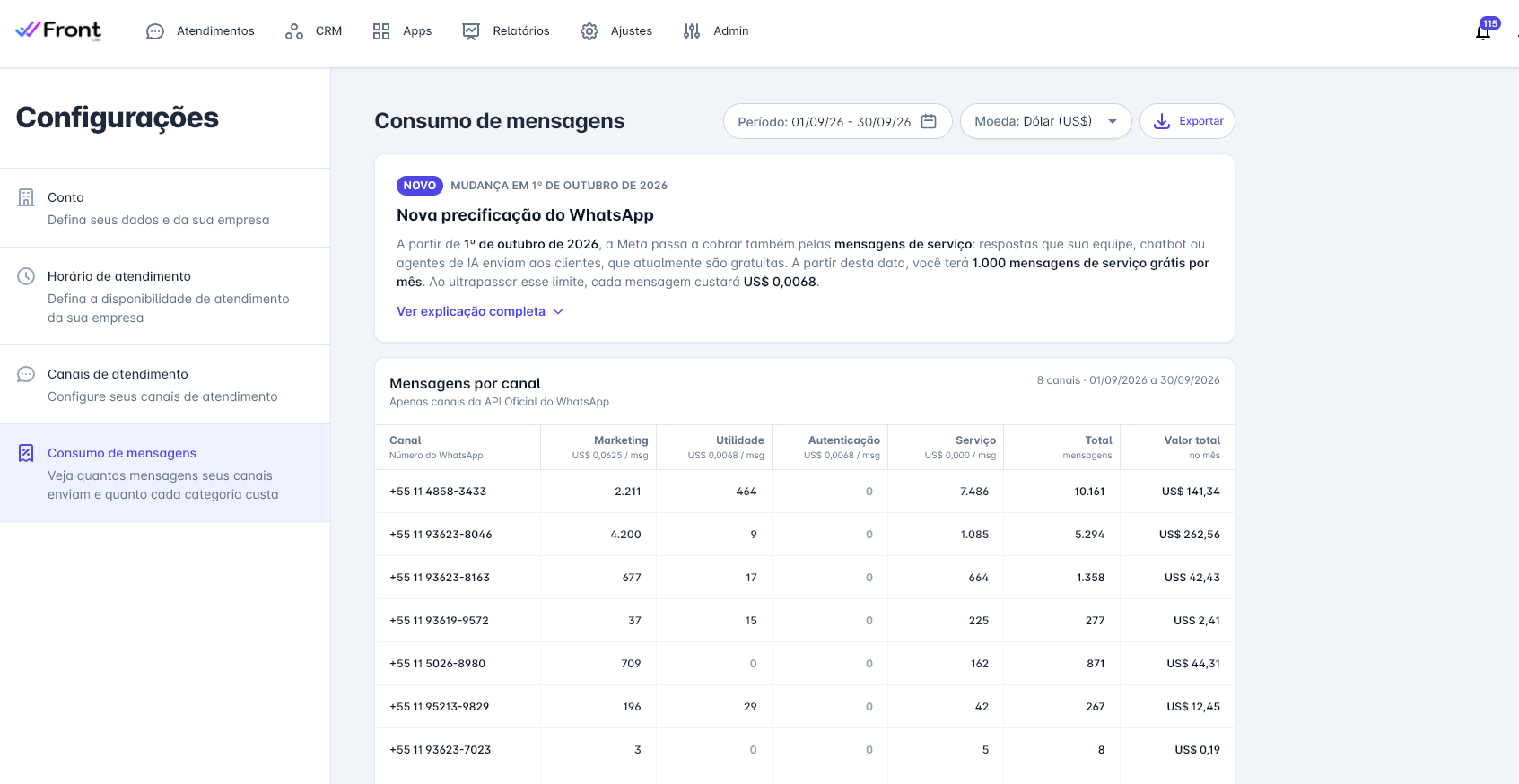Click the Apps grid icon
Image resolution: width=1519 pixels, height=784 pixels.
point(381,31)
